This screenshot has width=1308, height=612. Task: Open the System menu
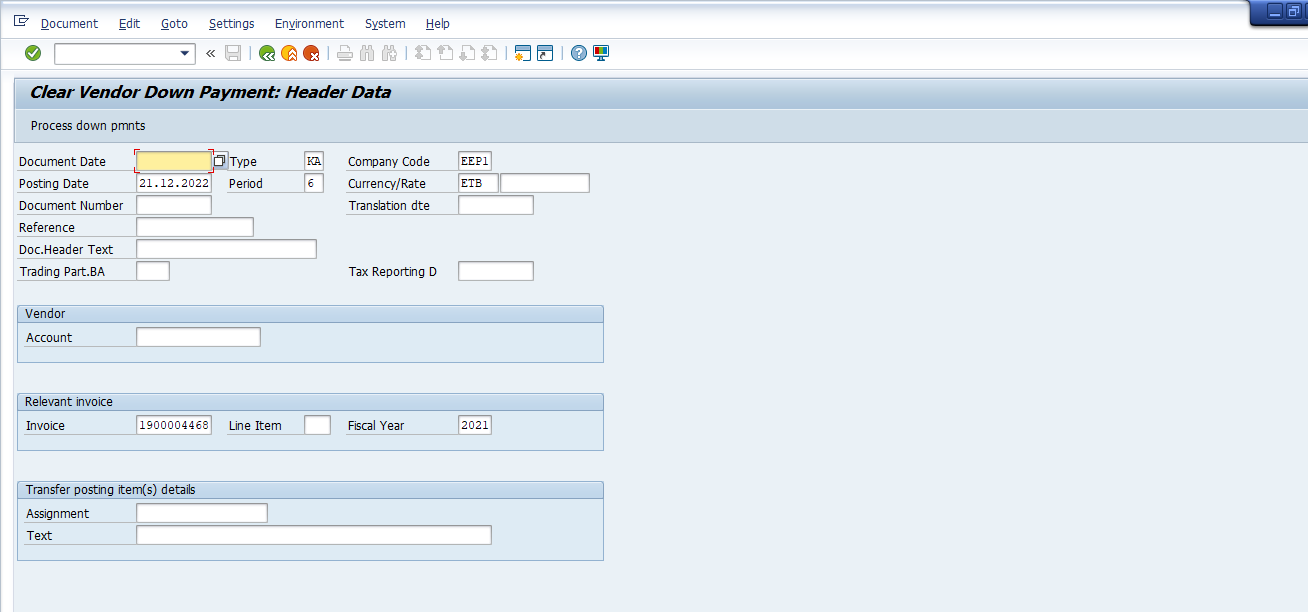(385, 23)
